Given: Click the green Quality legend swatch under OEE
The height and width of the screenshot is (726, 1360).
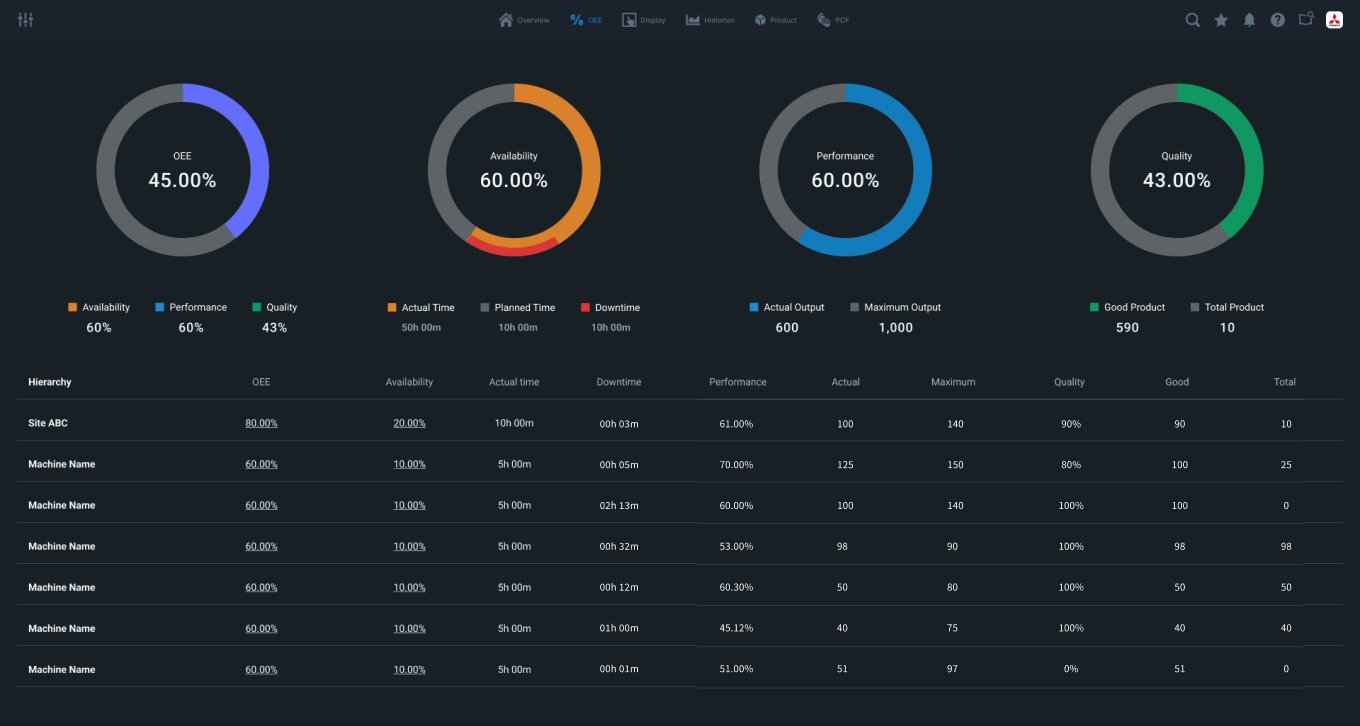Looking at the screenshot, I should pos(257,307).
